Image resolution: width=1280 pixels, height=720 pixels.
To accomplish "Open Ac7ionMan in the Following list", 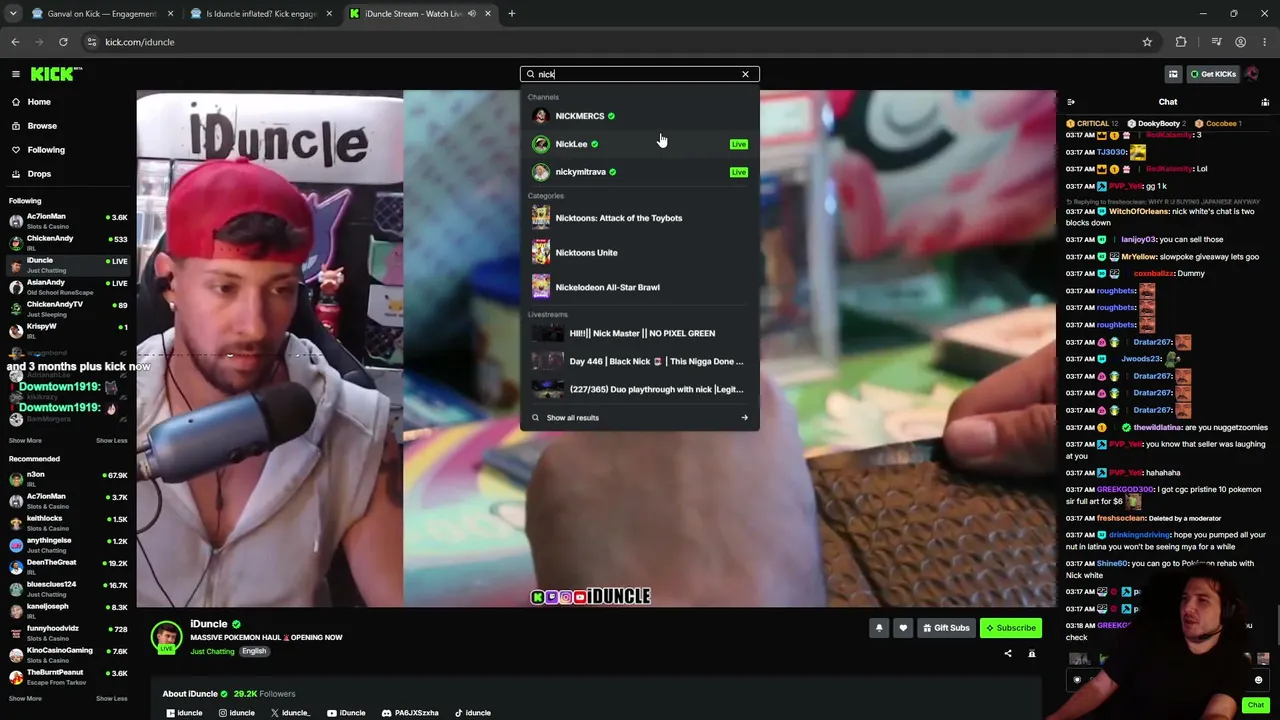I will tap(68, 221).
